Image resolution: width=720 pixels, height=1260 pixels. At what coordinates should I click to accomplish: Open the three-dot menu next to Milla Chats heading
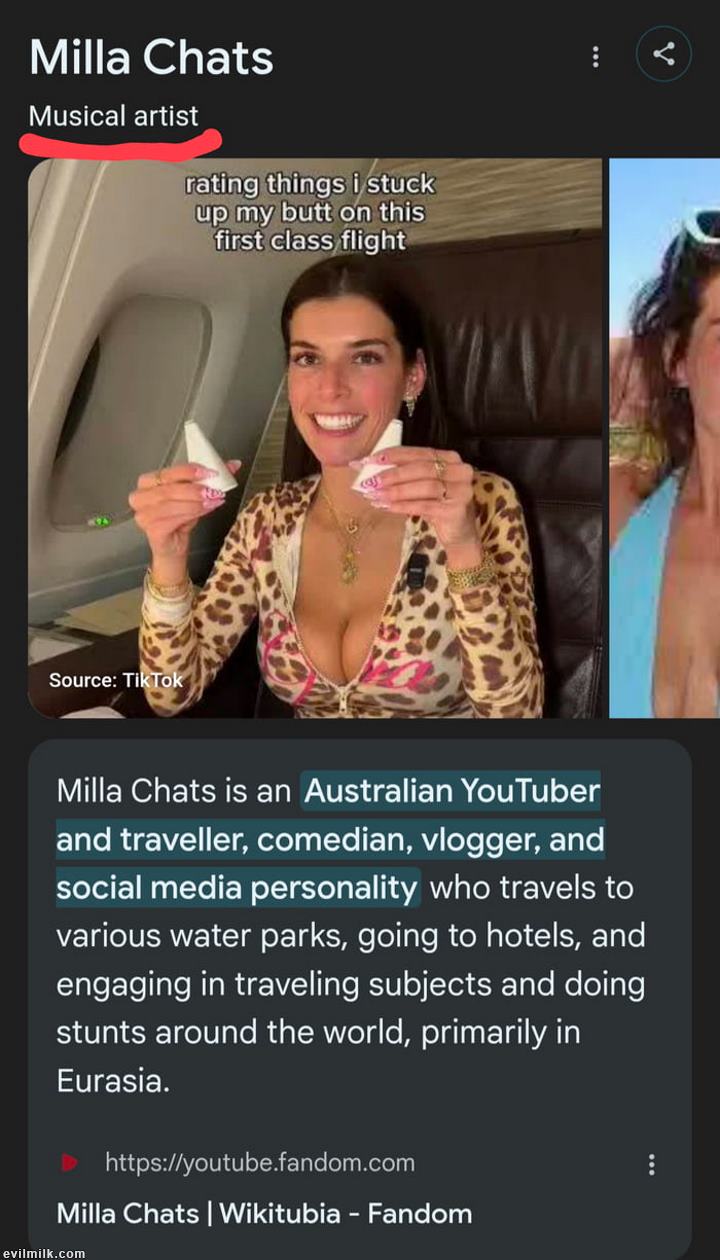(596, 56)
